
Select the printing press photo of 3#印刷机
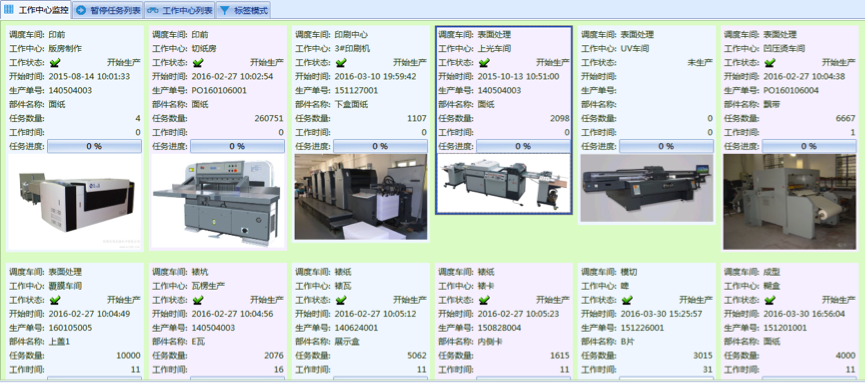pos(361,197)
